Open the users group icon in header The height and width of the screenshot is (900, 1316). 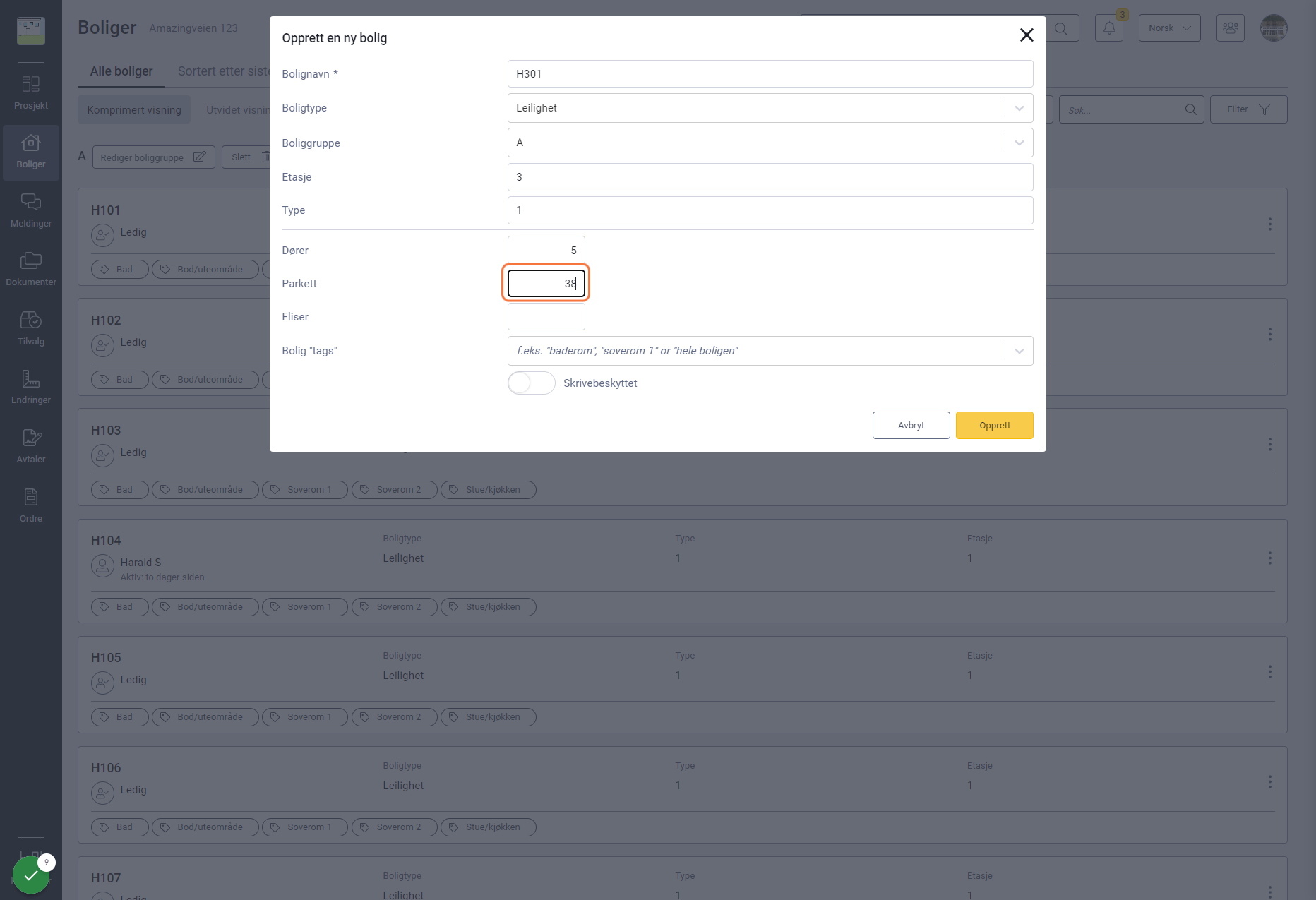click(1231, 28)
